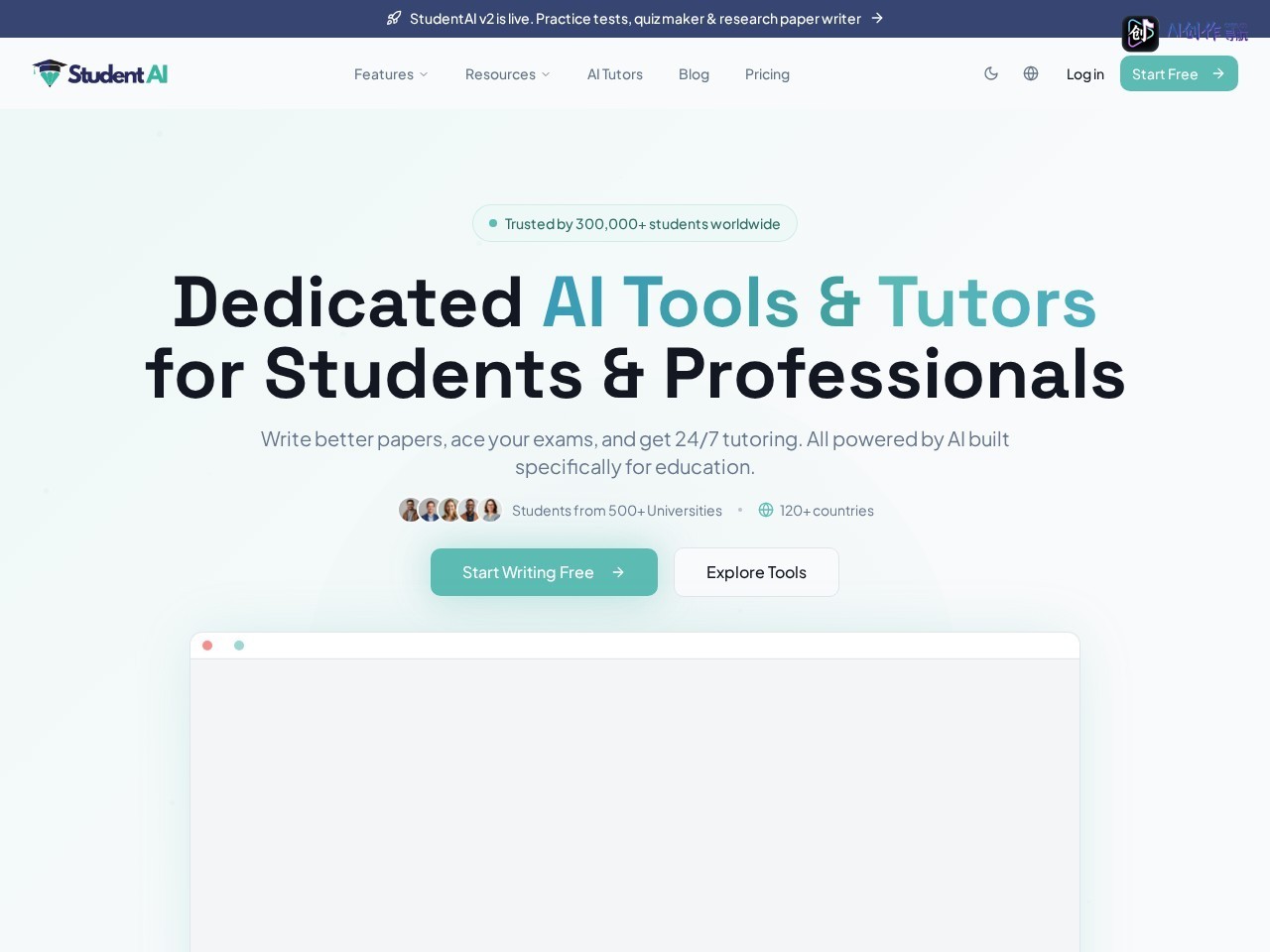Screen dimensions: 1270x952
Task: Click the Explore Tools button
Action: coord(756,572)
